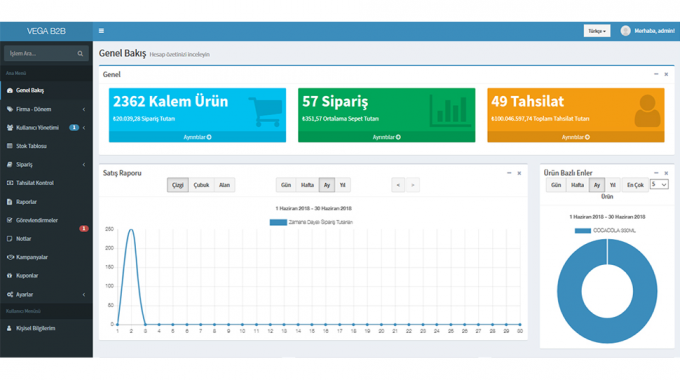Open Kuponlar menu item

point(46,275)
